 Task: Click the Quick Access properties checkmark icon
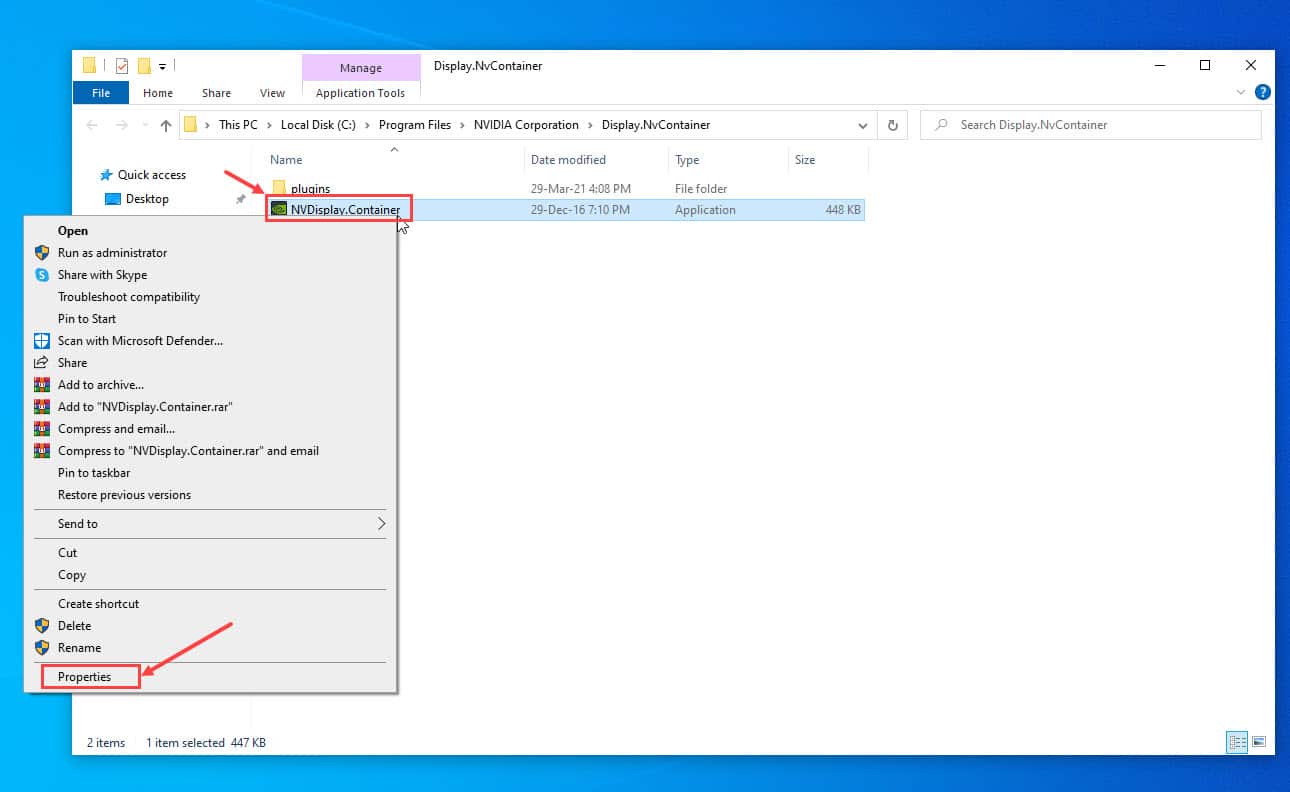coord(122,66)
